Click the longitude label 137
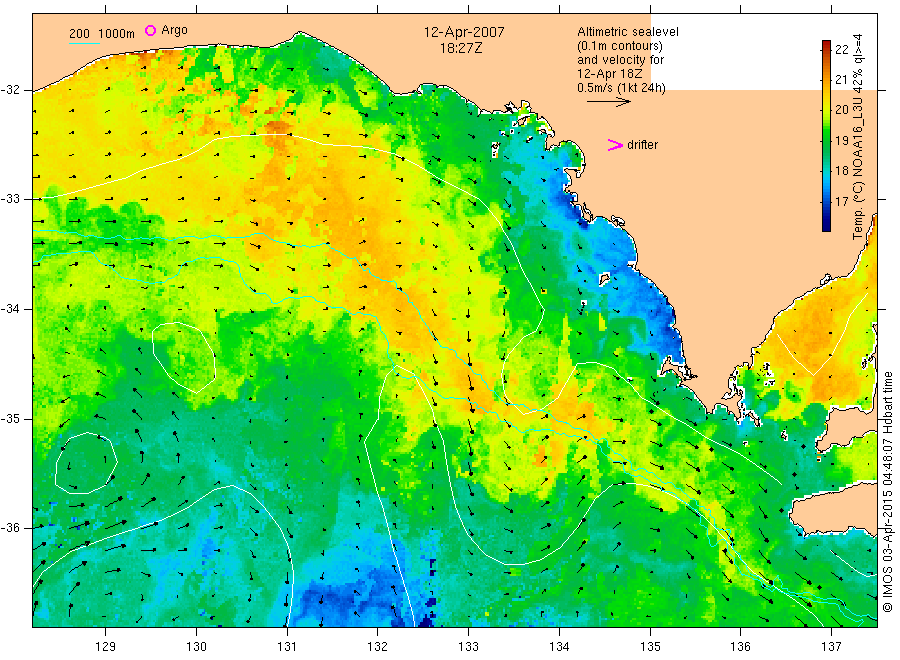900x660 pixels. click(831, 647)
